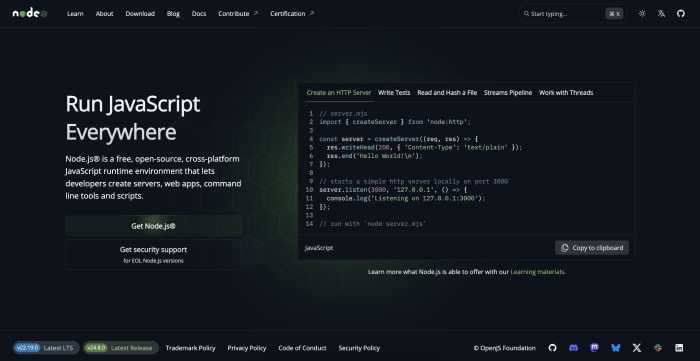Viewport: 700px width, 361px height.
Task: Open the Bluesky butterfly icon in footer
Action: tap(616, 348)
